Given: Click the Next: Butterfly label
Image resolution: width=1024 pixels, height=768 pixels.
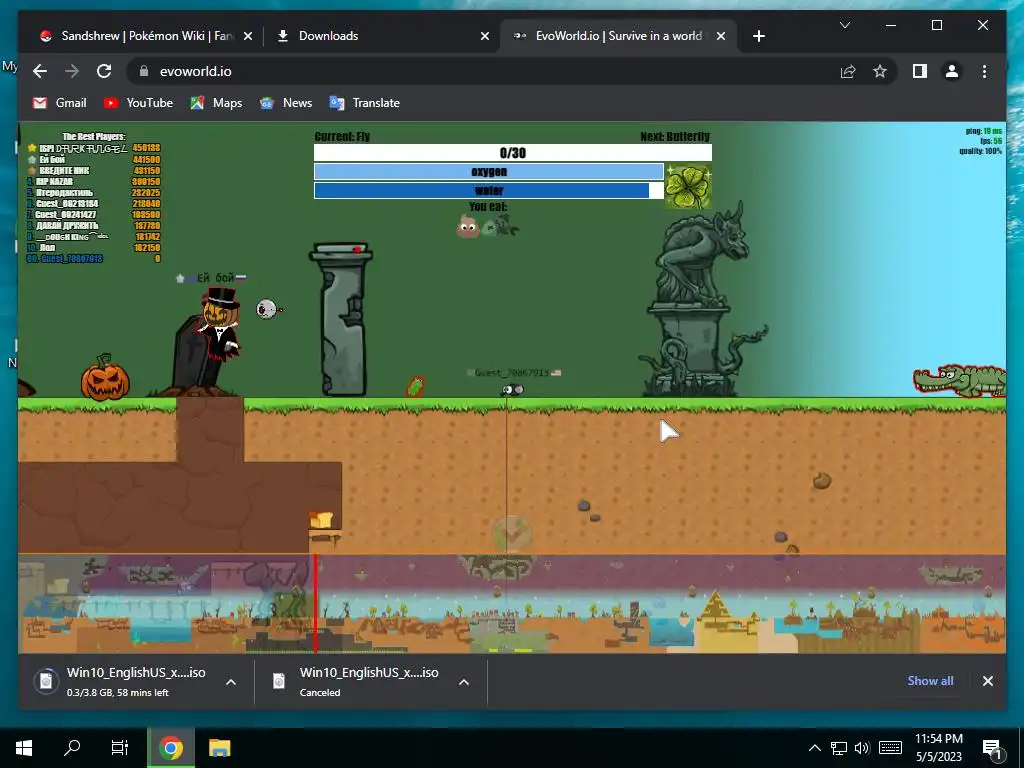Looking at the screenshot, I should click(x=675, y=136).
